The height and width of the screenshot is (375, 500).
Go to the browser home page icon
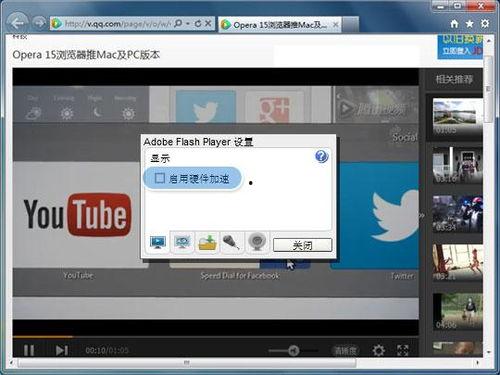click(x=454, y=23)
